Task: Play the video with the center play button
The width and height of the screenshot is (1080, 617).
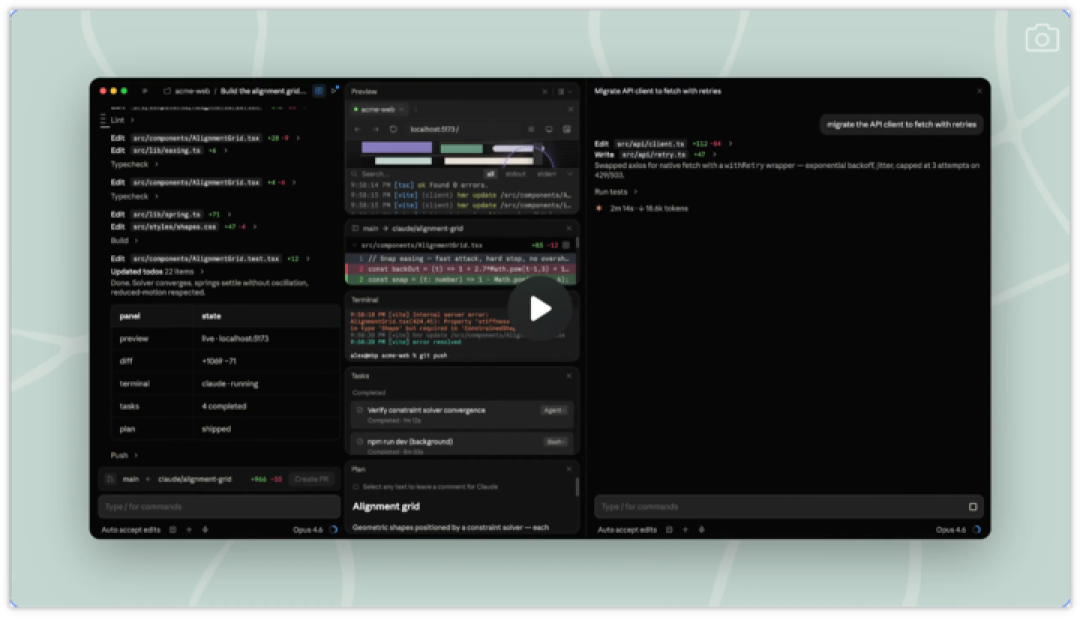Action: click(539, 308)
